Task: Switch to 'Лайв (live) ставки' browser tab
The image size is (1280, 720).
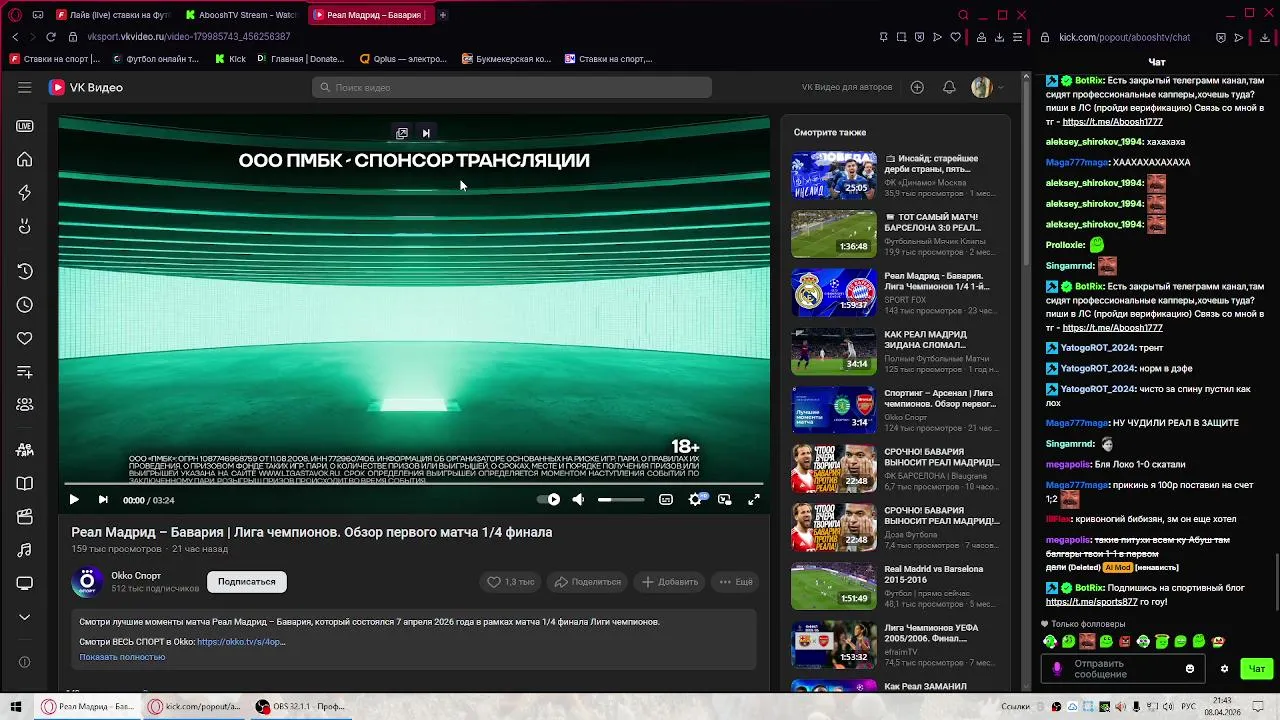Action: [x=115, y=15]
